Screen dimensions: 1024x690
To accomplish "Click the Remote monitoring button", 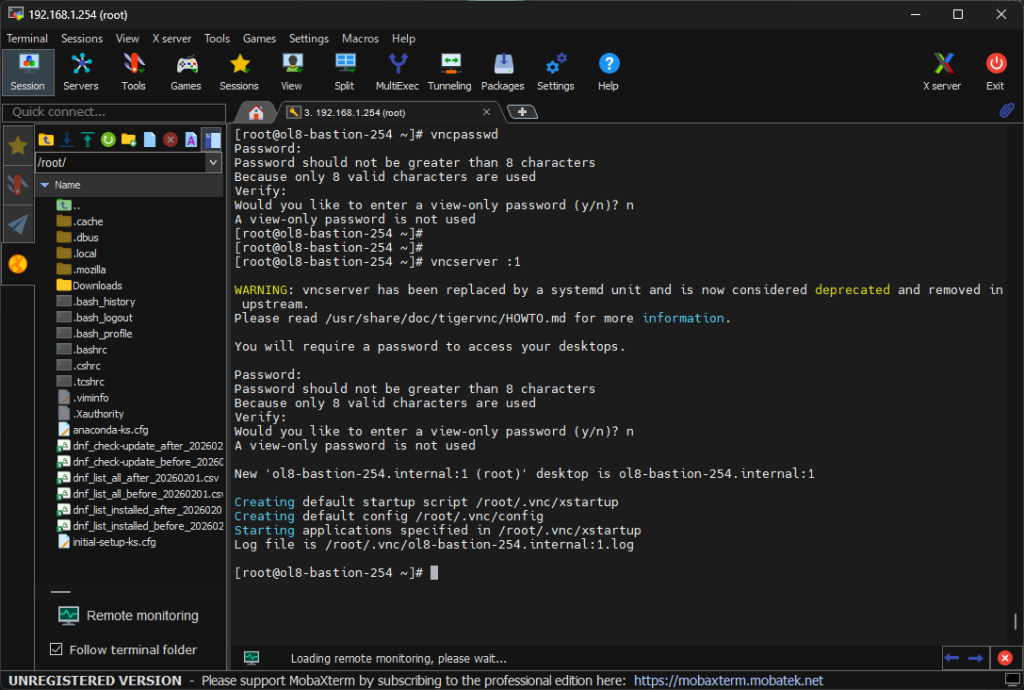I will pyautogui.click(x=128, y=616).
